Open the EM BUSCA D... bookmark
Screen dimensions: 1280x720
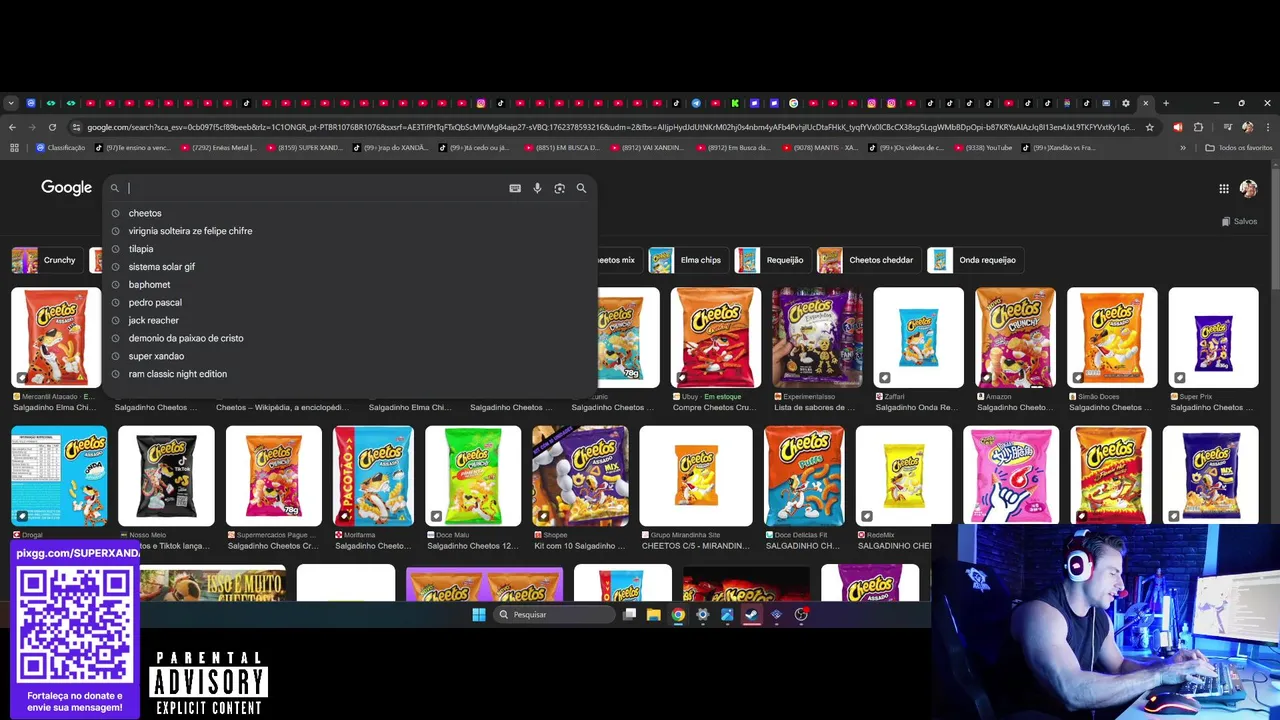tap(562, 147)
